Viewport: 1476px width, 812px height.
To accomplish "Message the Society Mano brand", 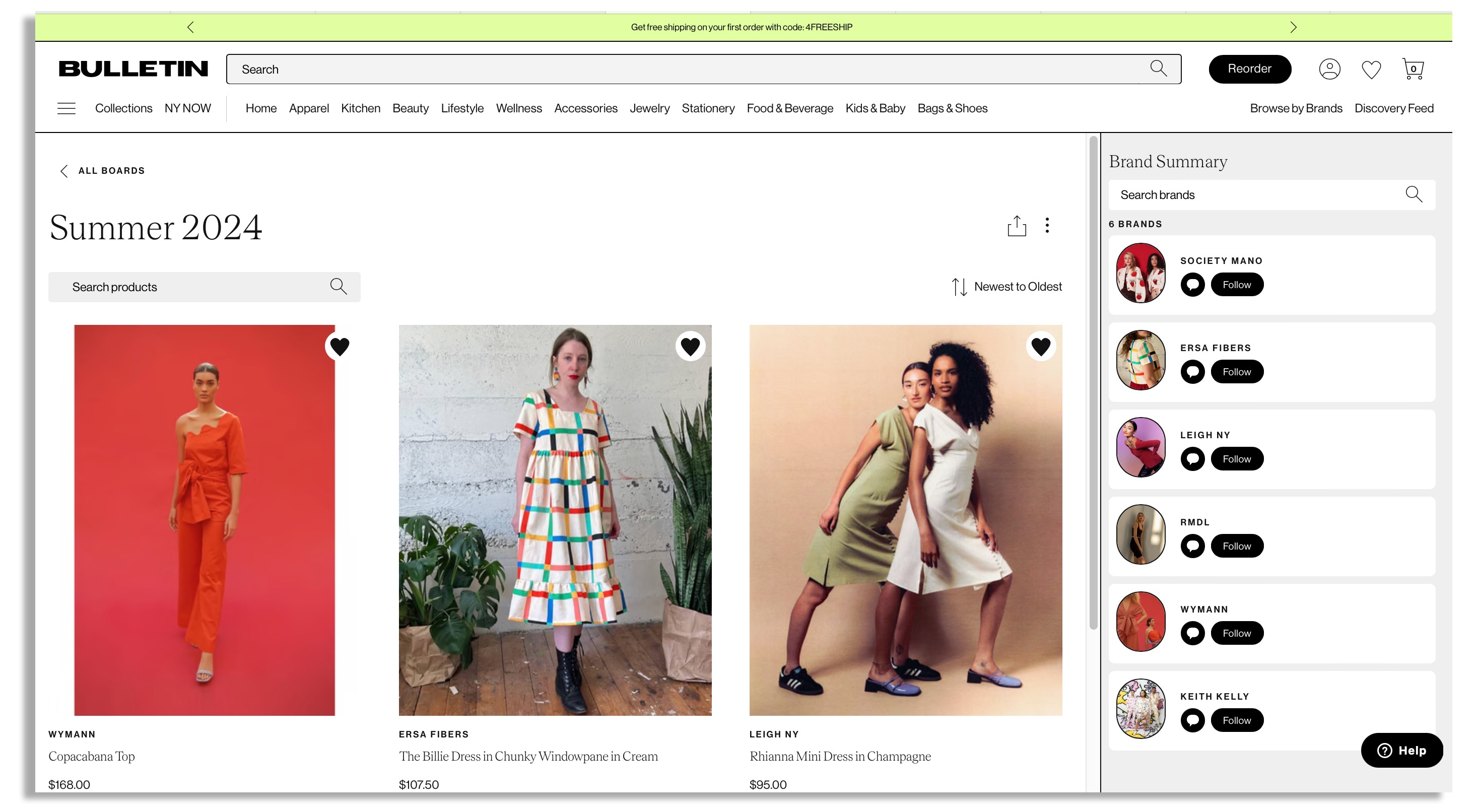I will pos(1192,285).
